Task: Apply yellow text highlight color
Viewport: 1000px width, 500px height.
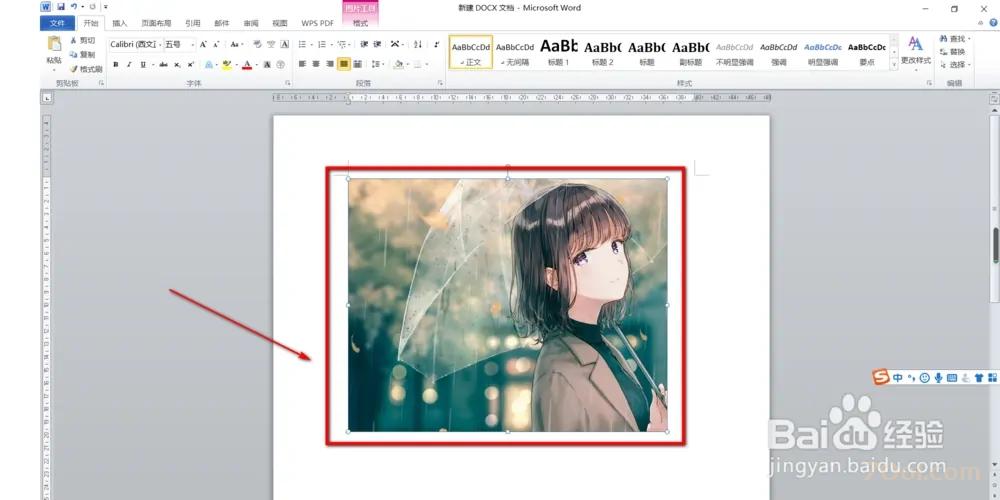Action: (x=226, y=64)
